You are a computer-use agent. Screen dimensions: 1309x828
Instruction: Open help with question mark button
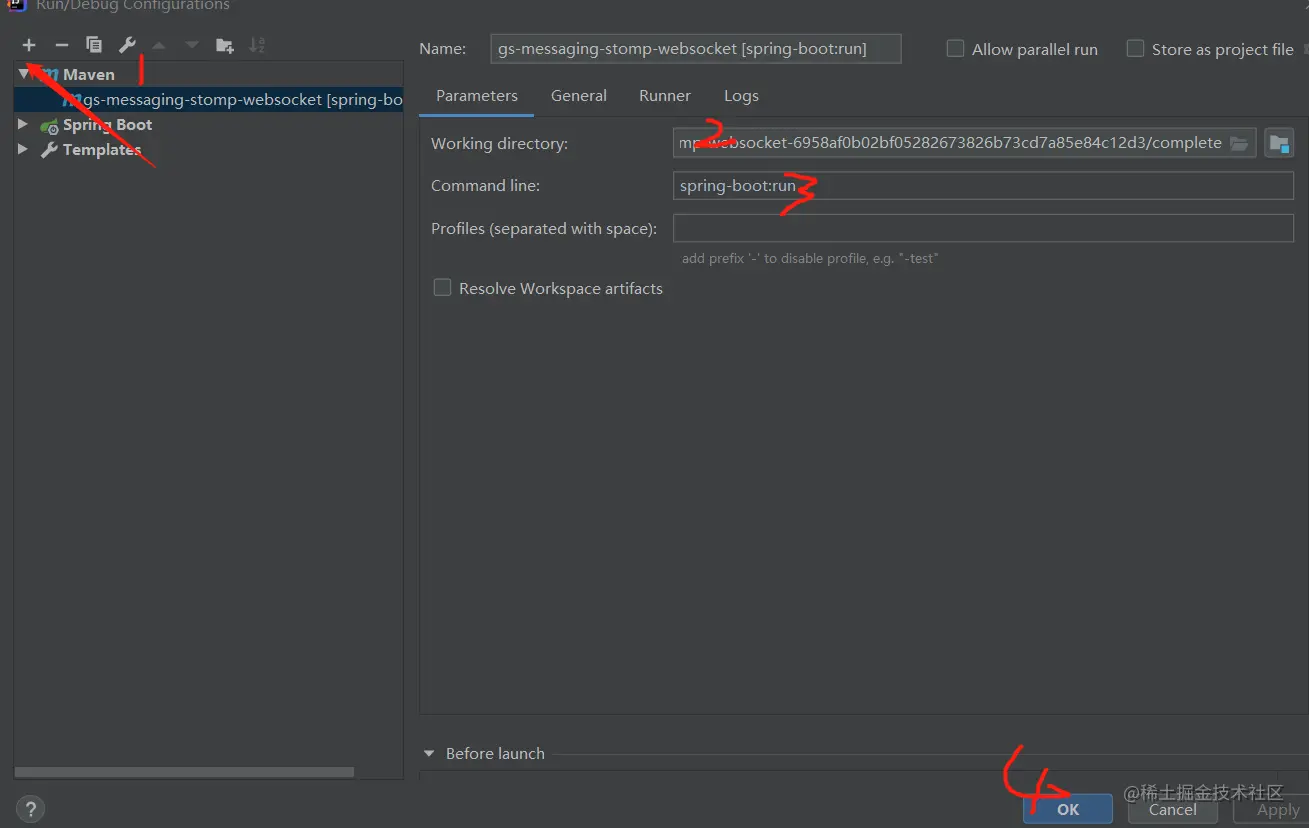[30, 809]
